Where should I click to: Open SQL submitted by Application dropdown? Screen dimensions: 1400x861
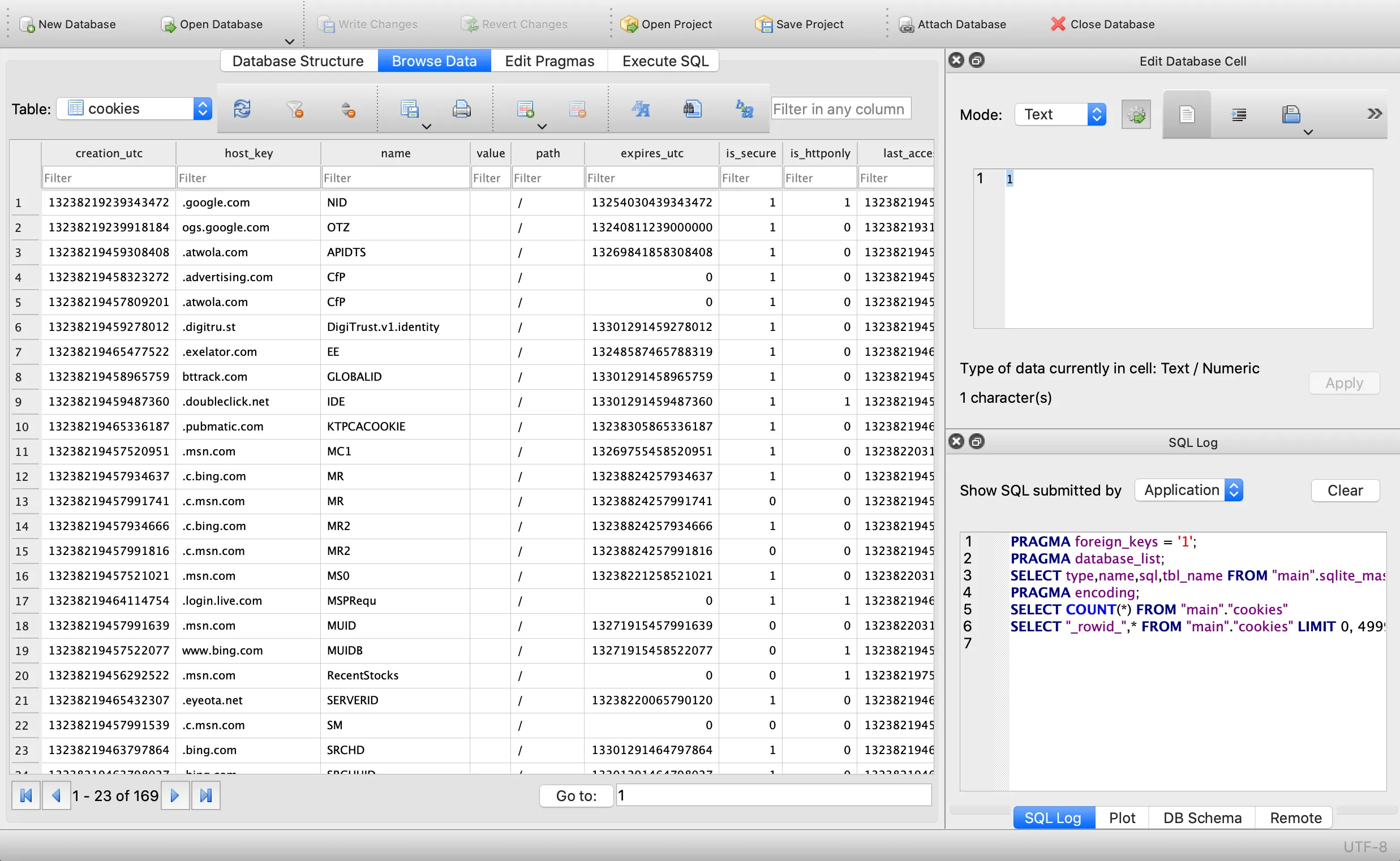1188,490
